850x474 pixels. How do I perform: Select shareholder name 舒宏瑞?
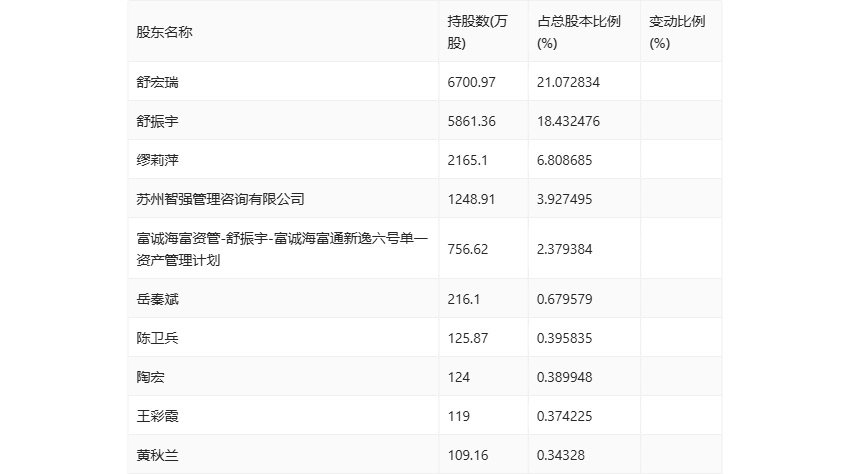157,82
